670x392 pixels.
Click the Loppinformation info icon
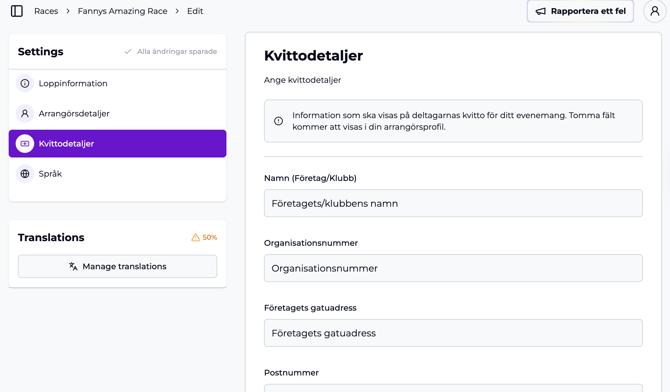[25, 83]
